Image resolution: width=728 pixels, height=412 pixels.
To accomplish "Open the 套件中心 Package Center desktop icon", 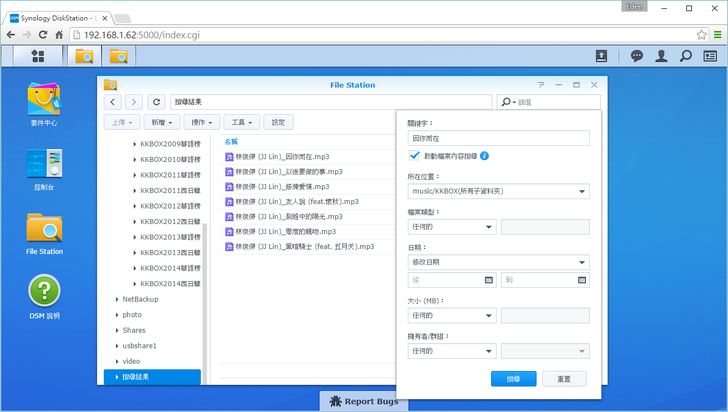I will click(44, 100).
